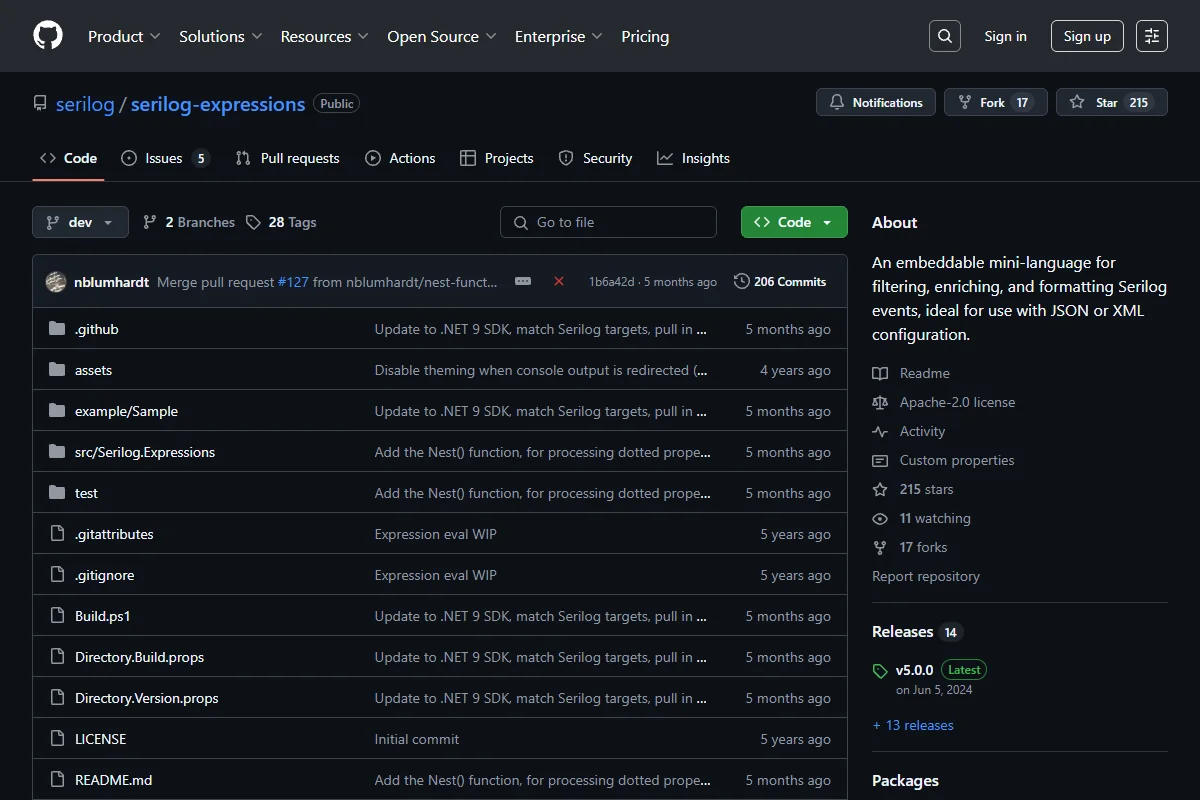The image size is (1200, 800).
Task: Click the failed status red X icon
Action: (x=559, y=282)
